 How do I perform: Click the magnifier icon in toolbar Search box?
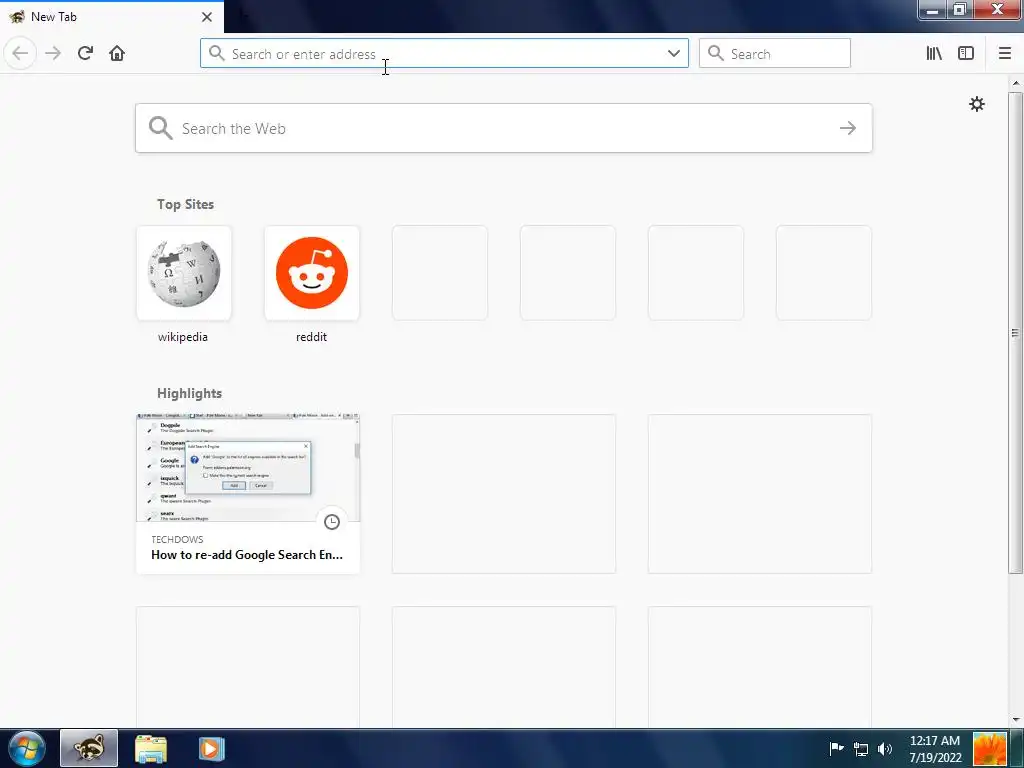716,53
